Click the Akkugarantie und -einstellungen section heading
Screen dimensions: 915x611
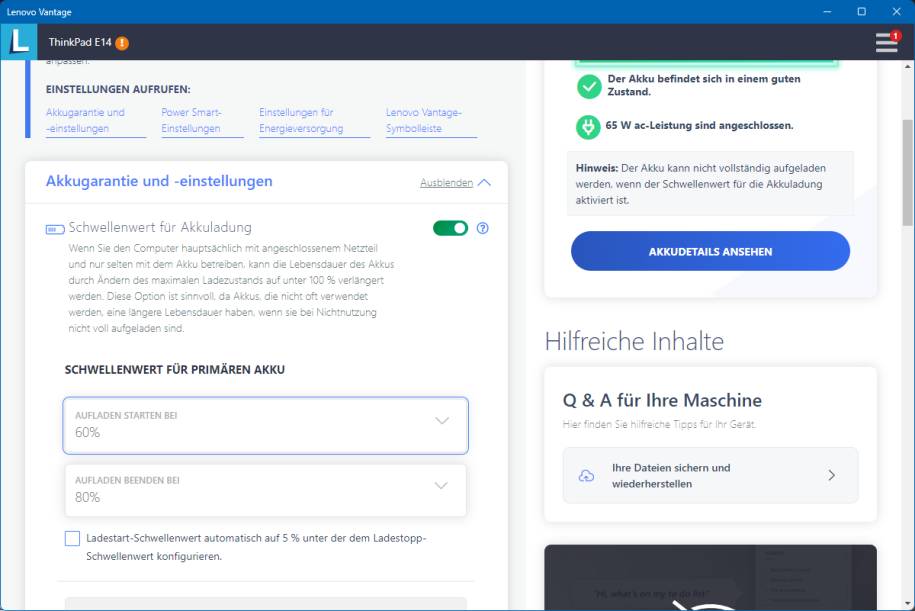tap(159, 181)
